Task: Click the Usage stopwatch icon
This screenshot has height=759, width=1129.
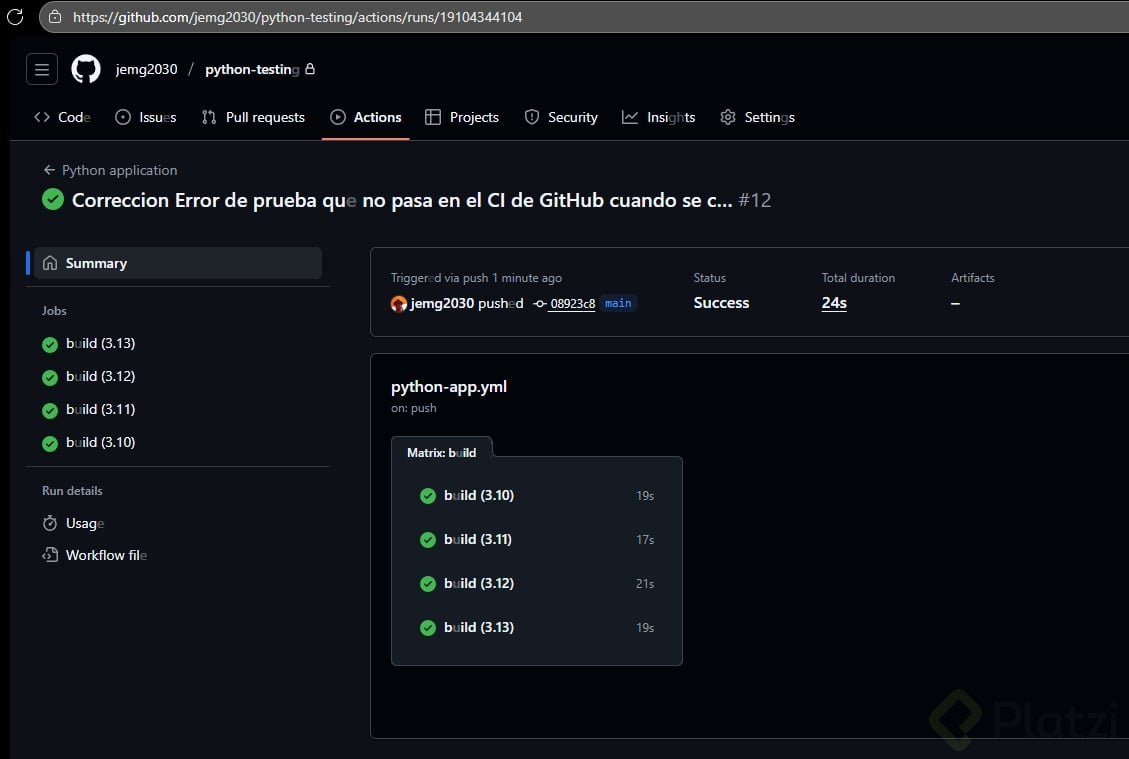Action: (50, 523)
